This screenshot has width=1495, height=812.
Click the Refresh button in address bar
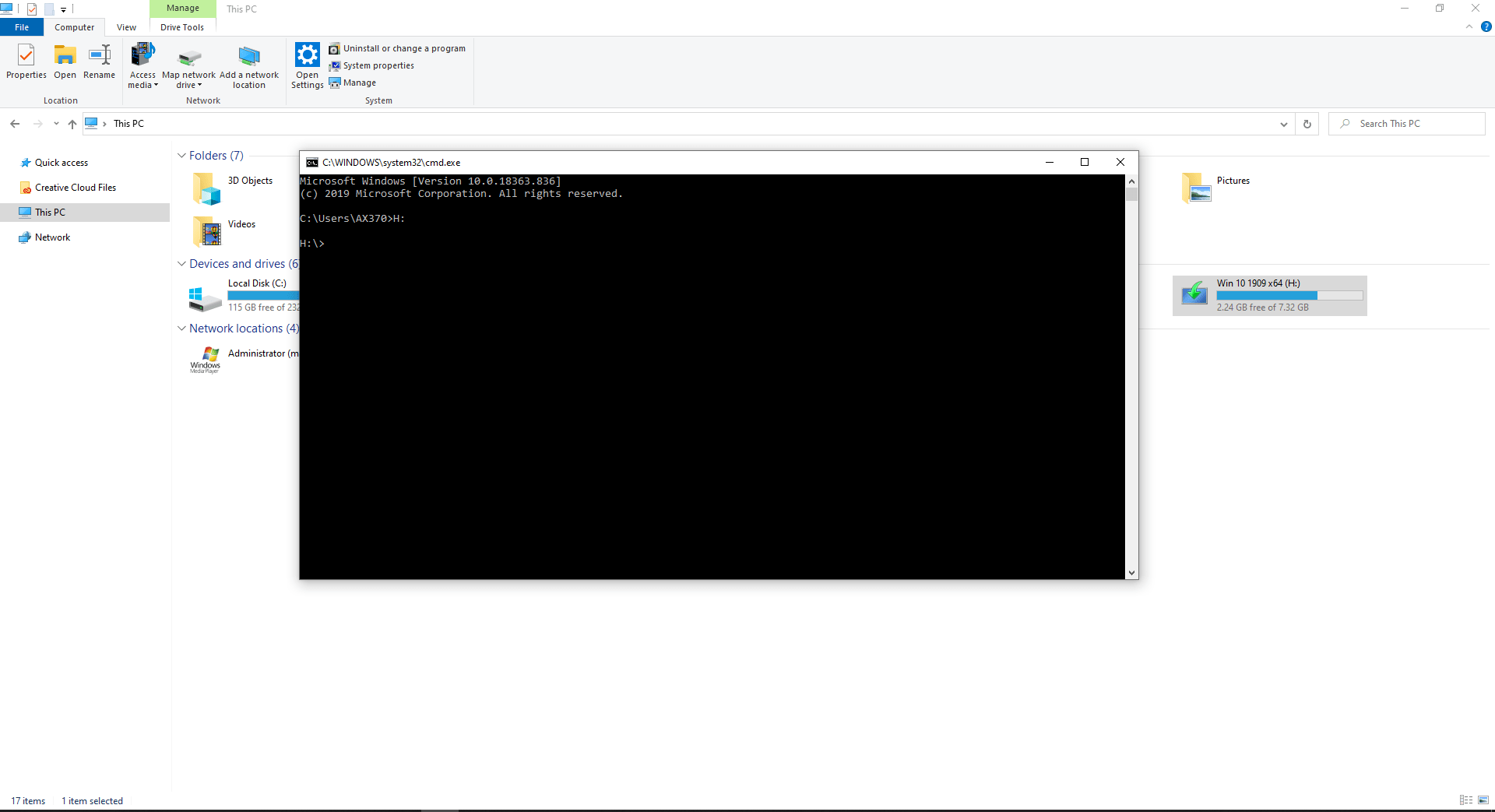point(1307,124)
